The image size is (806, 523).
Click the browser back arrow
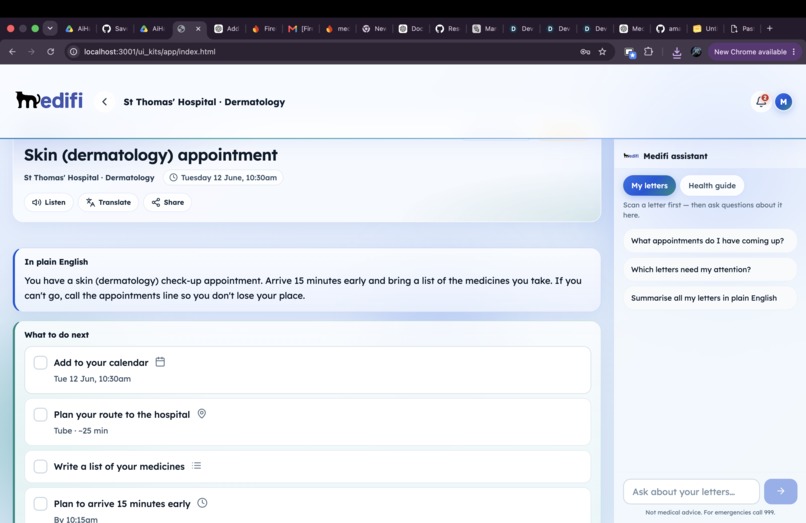[12, 51]
